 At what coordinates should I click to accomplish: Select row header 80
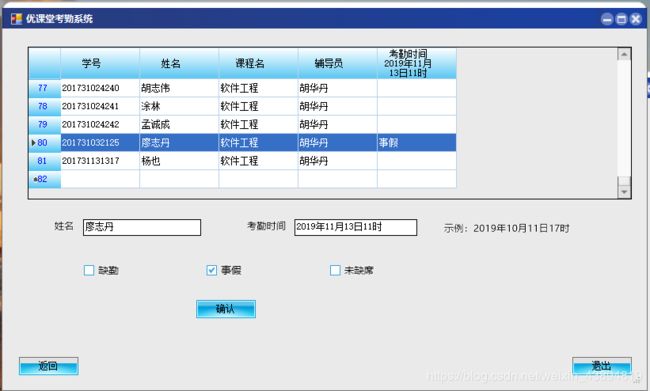click(45, 143)
